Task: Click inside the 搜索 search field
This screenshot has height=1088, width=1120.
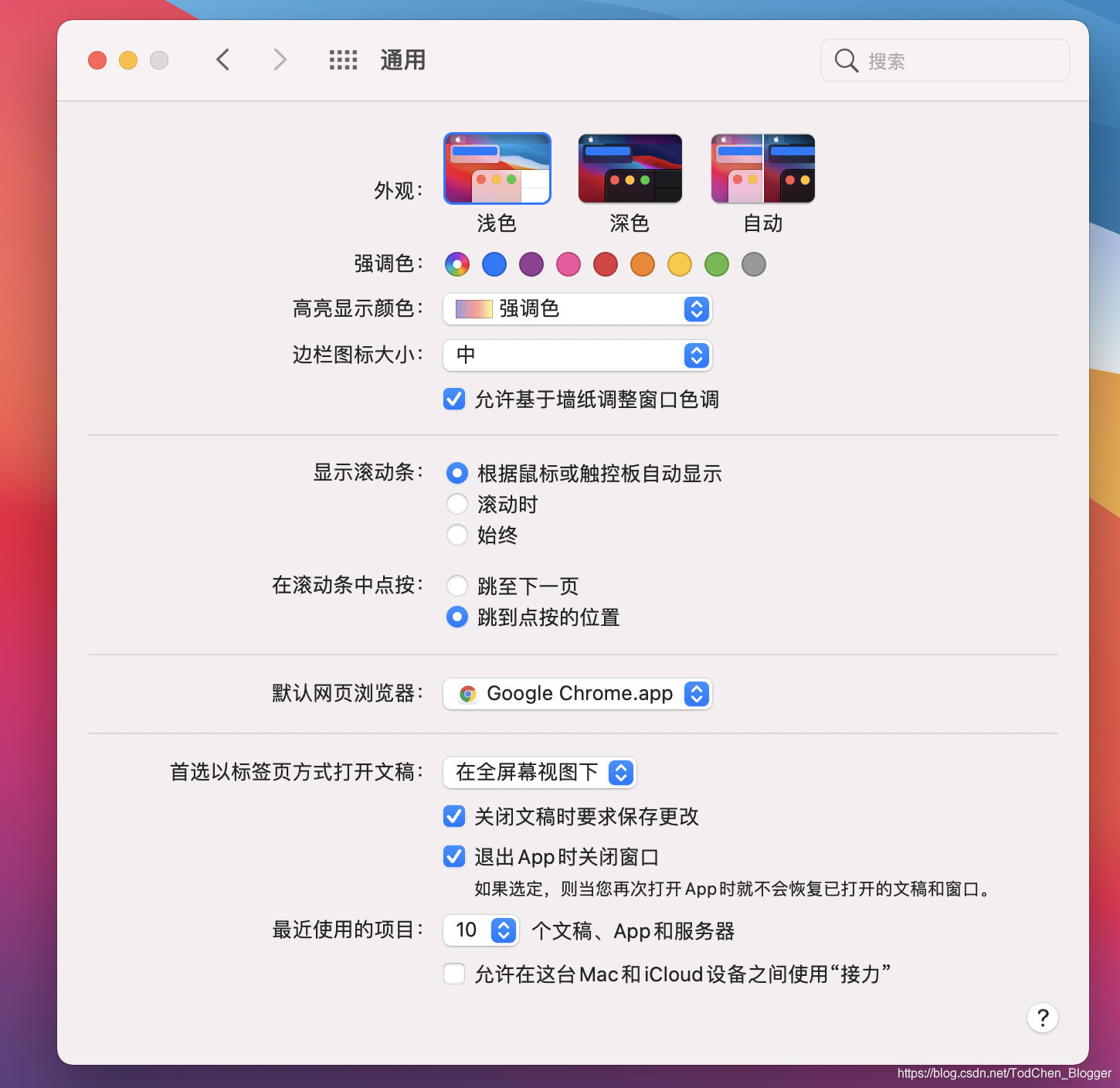Action: [950, 60]
